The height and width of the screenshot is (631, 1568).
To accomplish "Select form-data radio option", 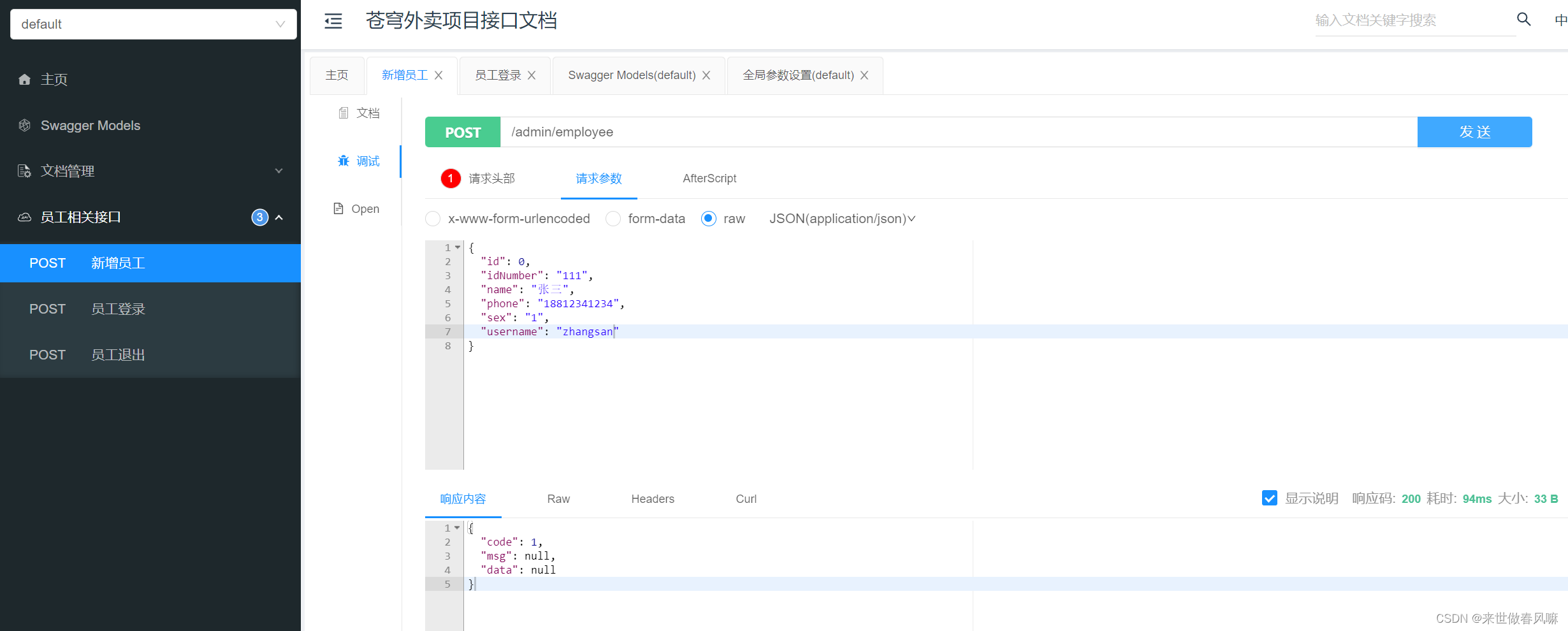I will 613,219.
